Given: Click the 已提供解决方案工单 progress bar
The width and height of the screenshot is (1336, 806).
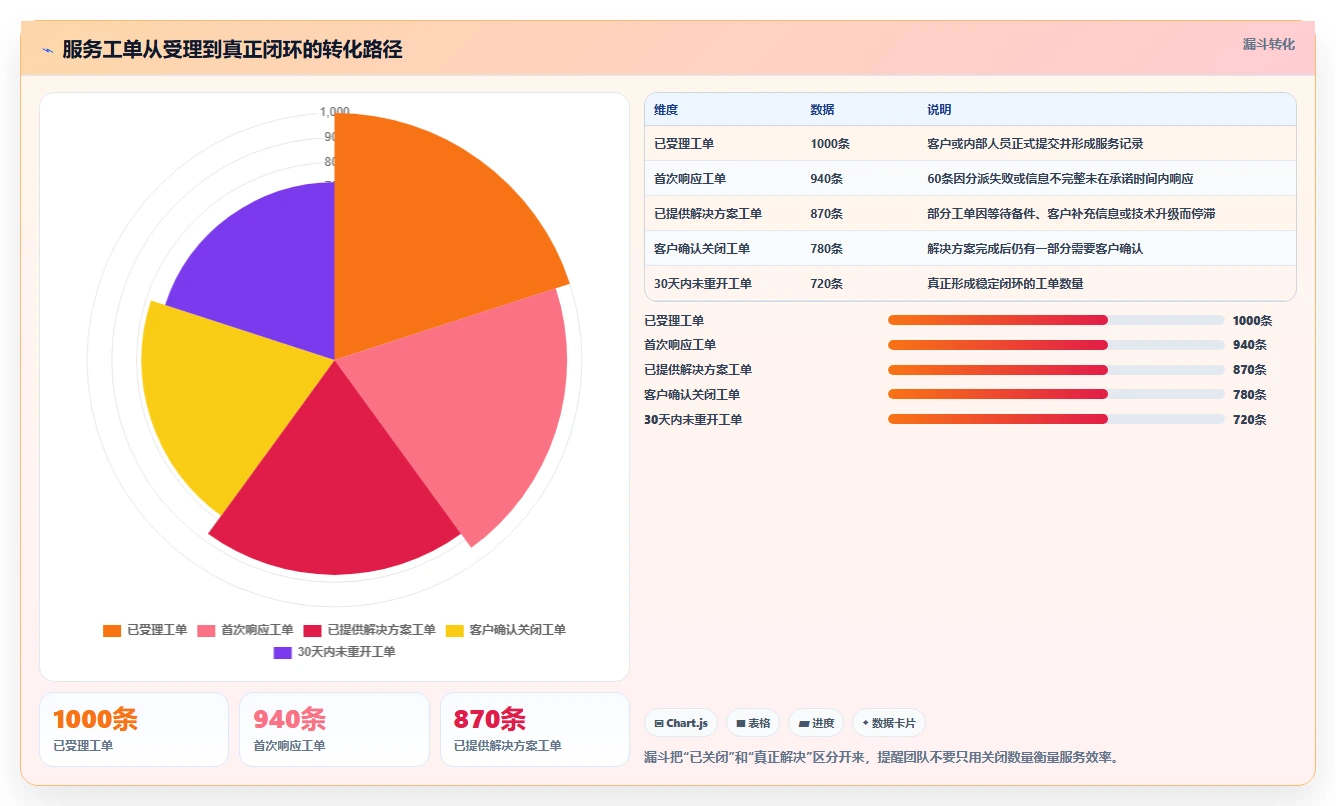Looking at the screenshot, I should coord(1056,370).
